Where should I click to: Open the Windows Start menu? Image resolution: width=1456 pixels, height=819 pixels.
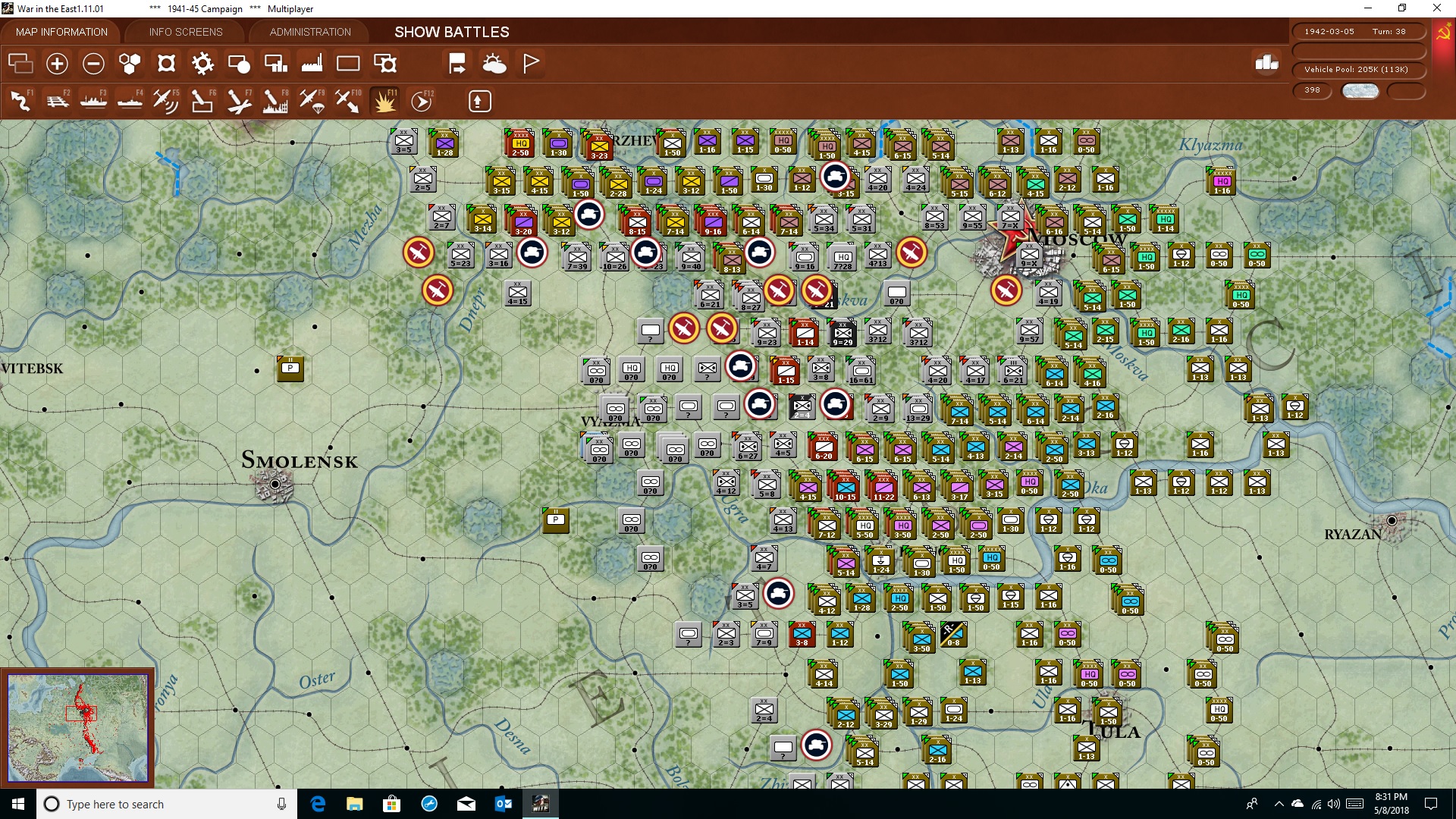pos(18,804)
